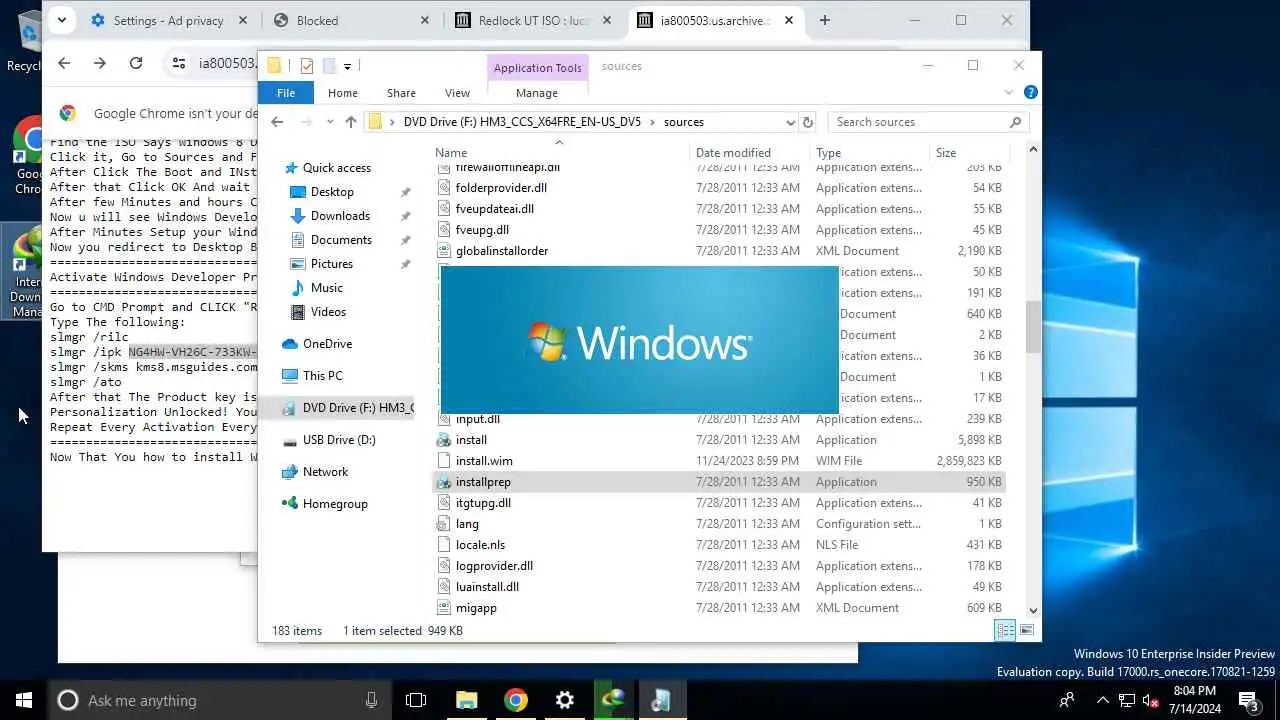Sort files by the Type column
The height and width of the screenshot is (720, 1280).
tap(870, 153)
